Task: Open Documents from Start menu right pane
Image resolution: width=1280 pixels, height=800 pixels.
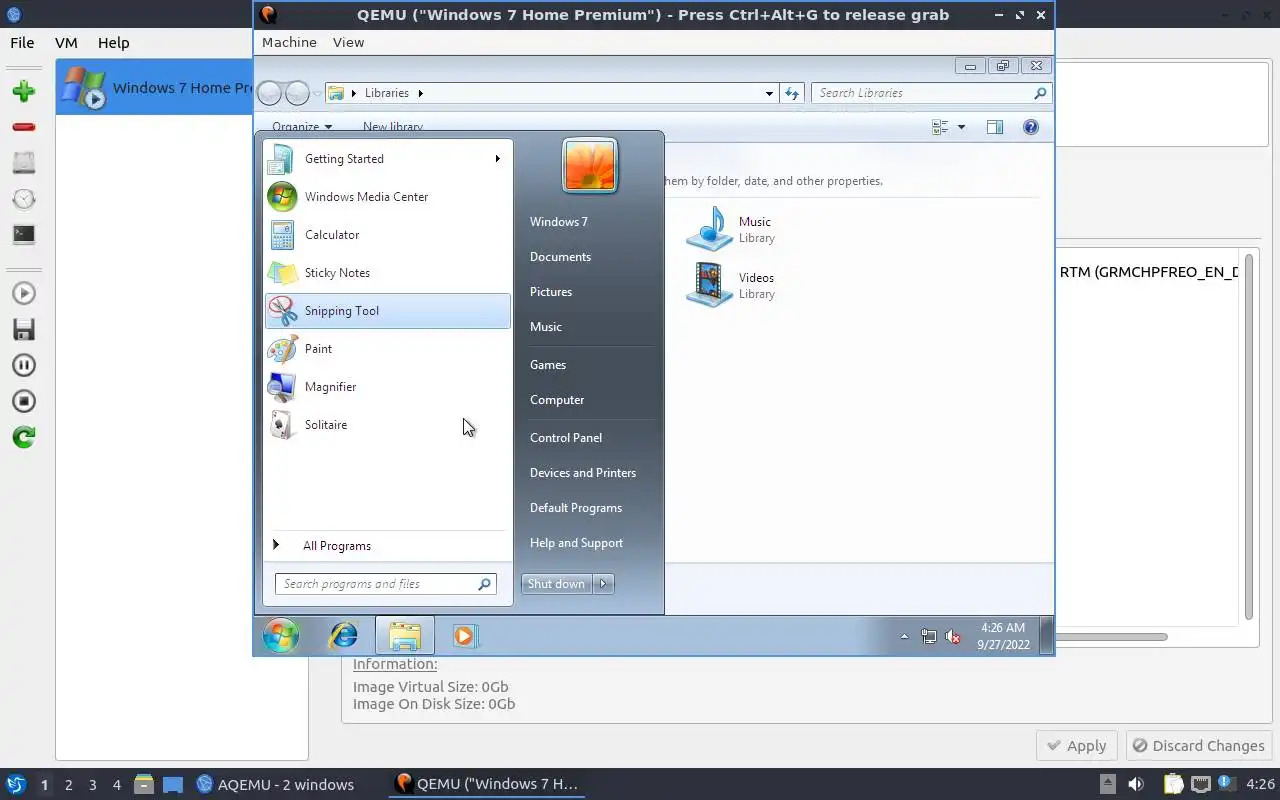Action: click(x=560, y=257)
